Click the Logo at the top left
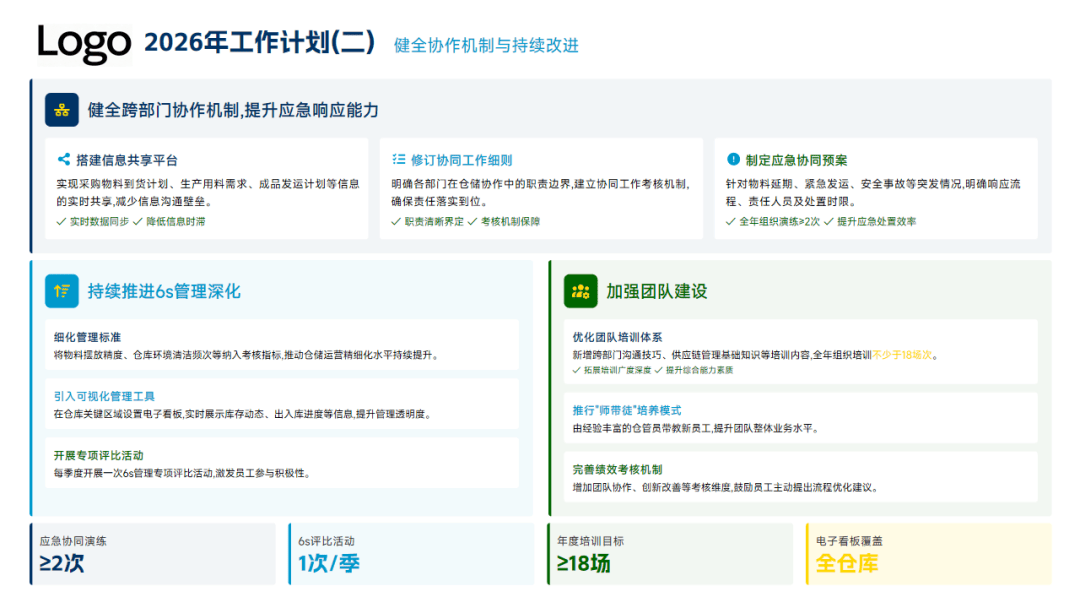Screen dimensions: 1080x608 (x=84, y=43)
